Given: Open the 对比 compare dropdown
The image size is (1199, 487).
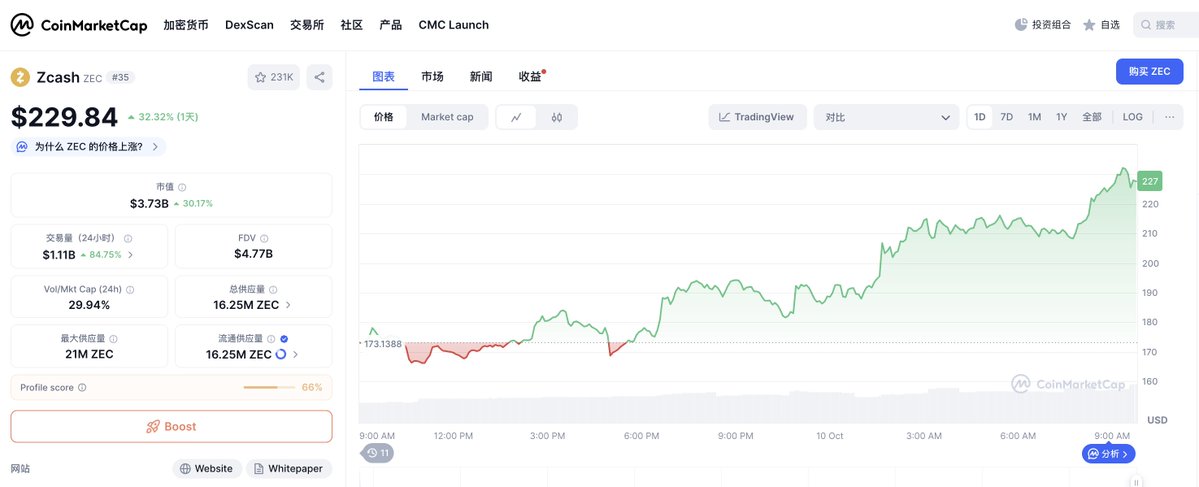Looking at the screenshot, I should tap(887, 117).
